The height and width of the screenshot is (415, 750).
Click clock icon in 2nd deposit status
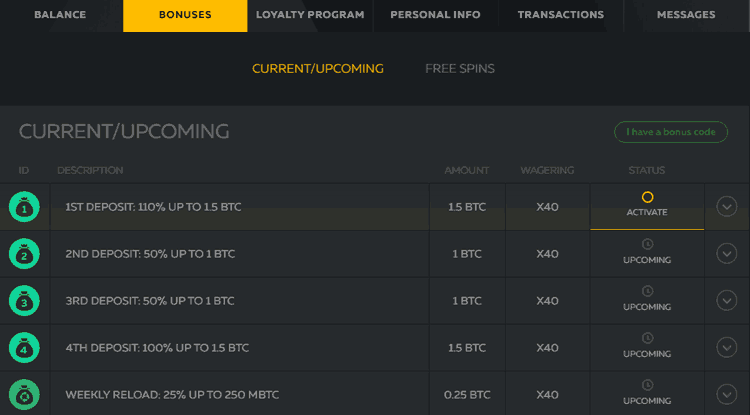pos(647,244)
